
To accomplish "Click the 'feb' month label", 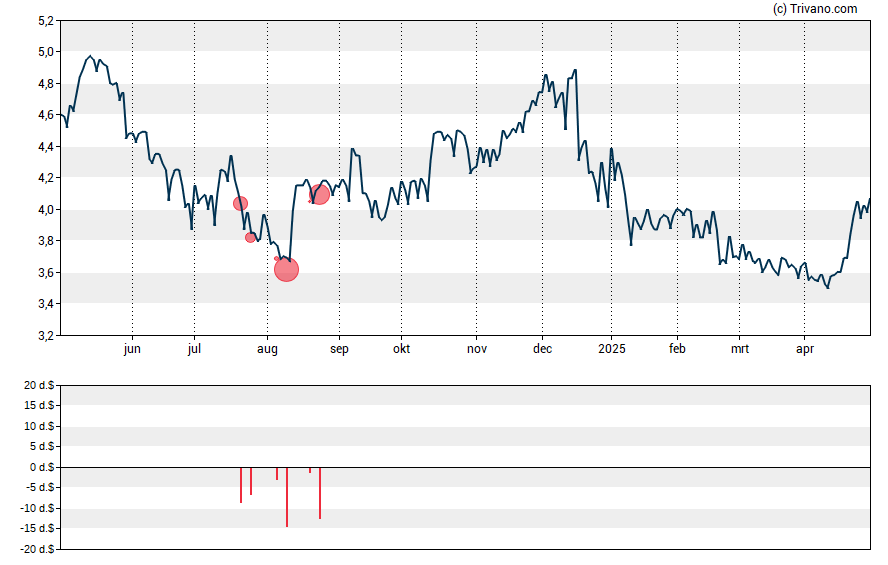I will tap(677, 349).
